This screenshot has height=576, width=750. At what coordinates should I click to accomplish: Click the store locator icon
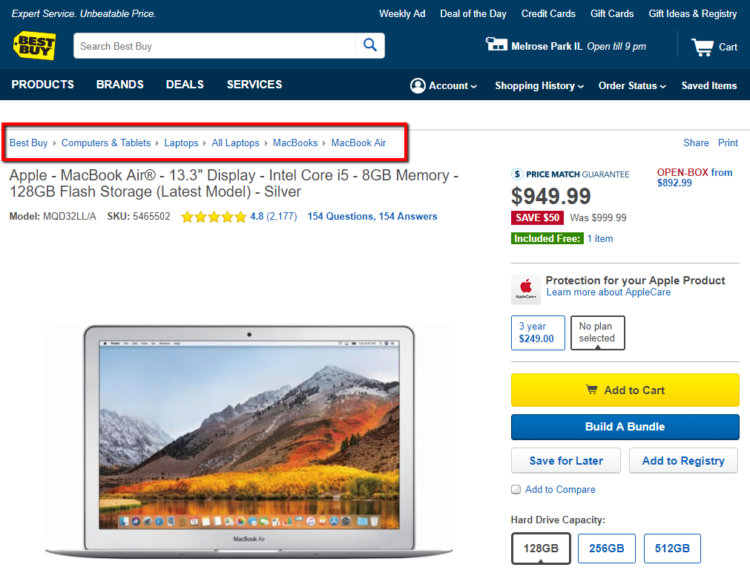(x=496, y=45)
